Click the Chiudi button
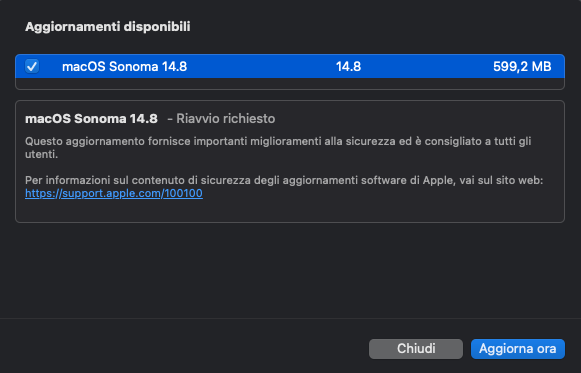The image size is (581, 373). tap(416, 349)
